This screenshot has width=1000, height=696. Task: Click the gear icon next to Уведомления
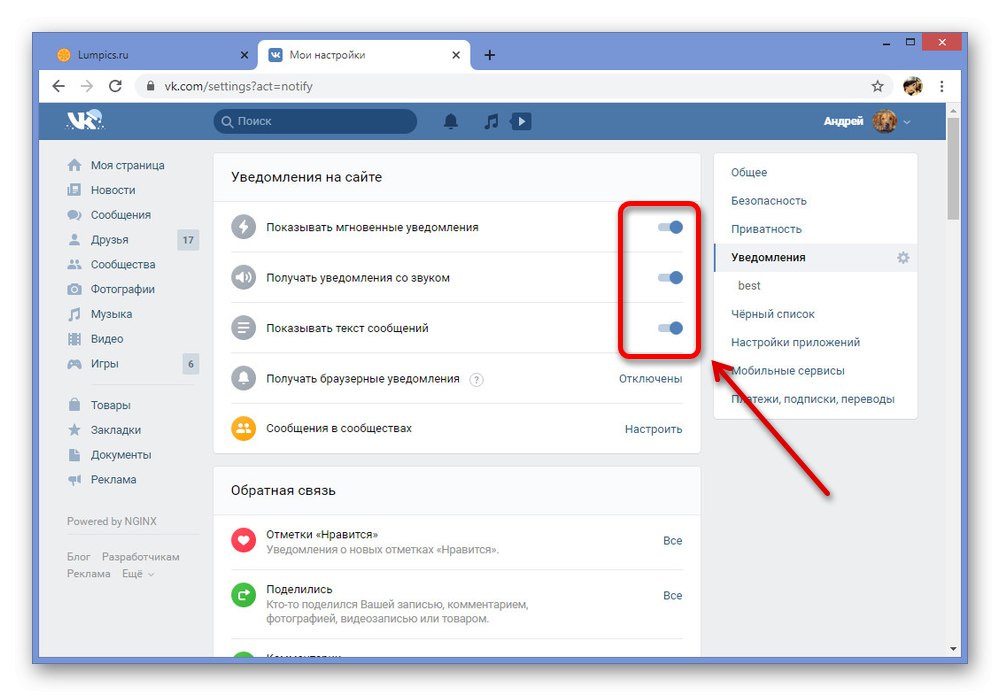903,258
